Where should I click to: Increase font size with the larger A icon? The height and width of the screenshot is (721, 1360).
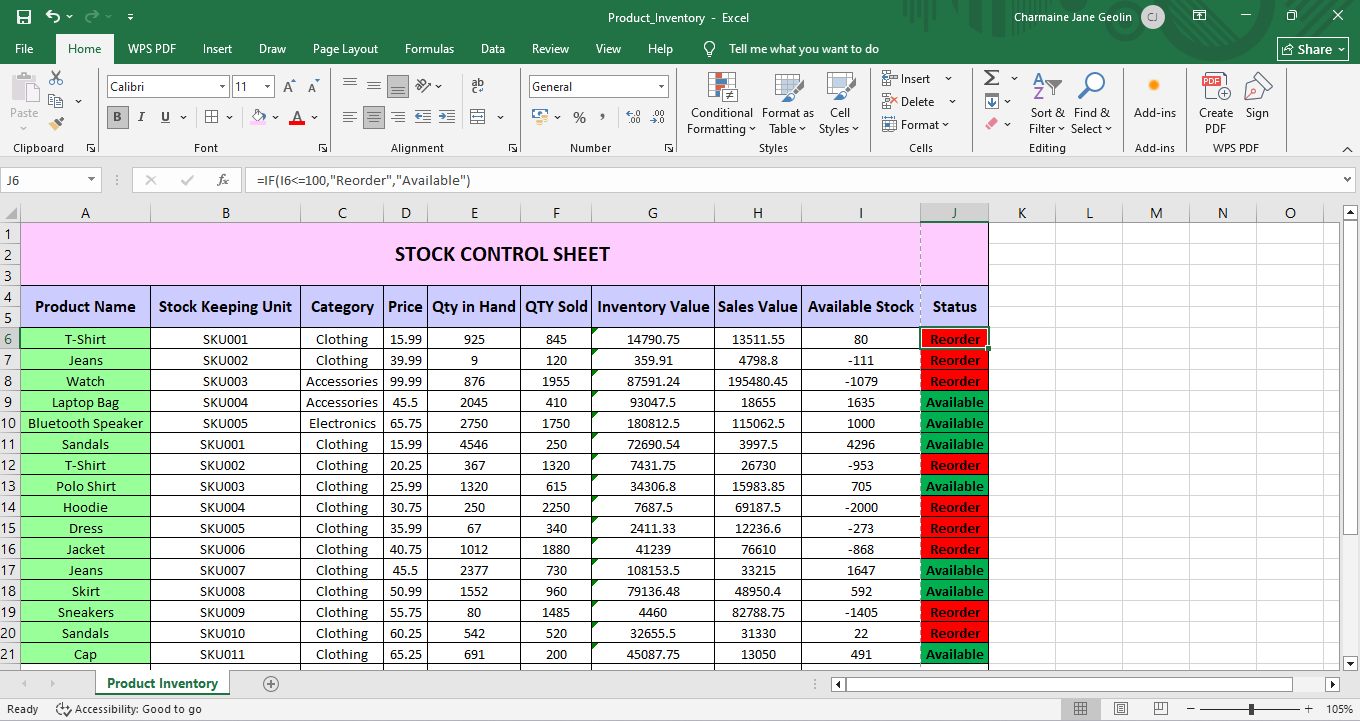coord(289,87)
